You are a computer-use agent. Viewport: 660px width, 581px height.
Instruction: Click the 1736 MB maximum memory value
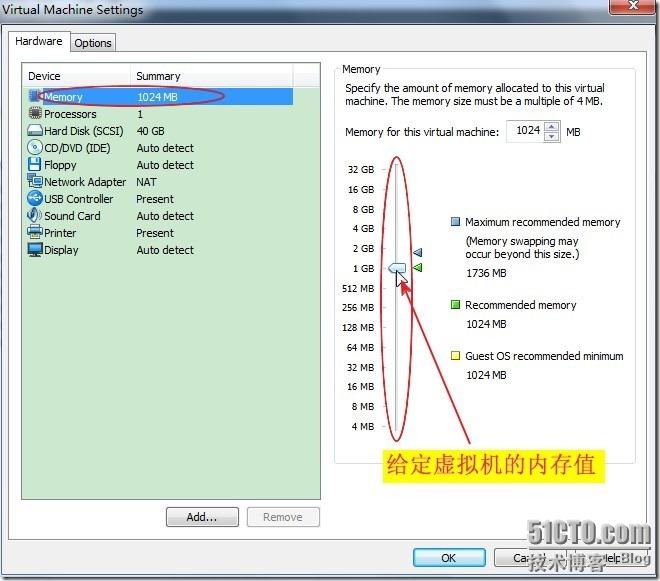click(487, 273)
